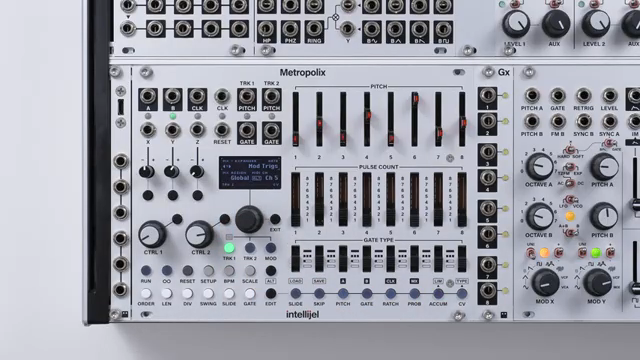Flip the LFO/VCO mode switch

[x=570, y=200]
